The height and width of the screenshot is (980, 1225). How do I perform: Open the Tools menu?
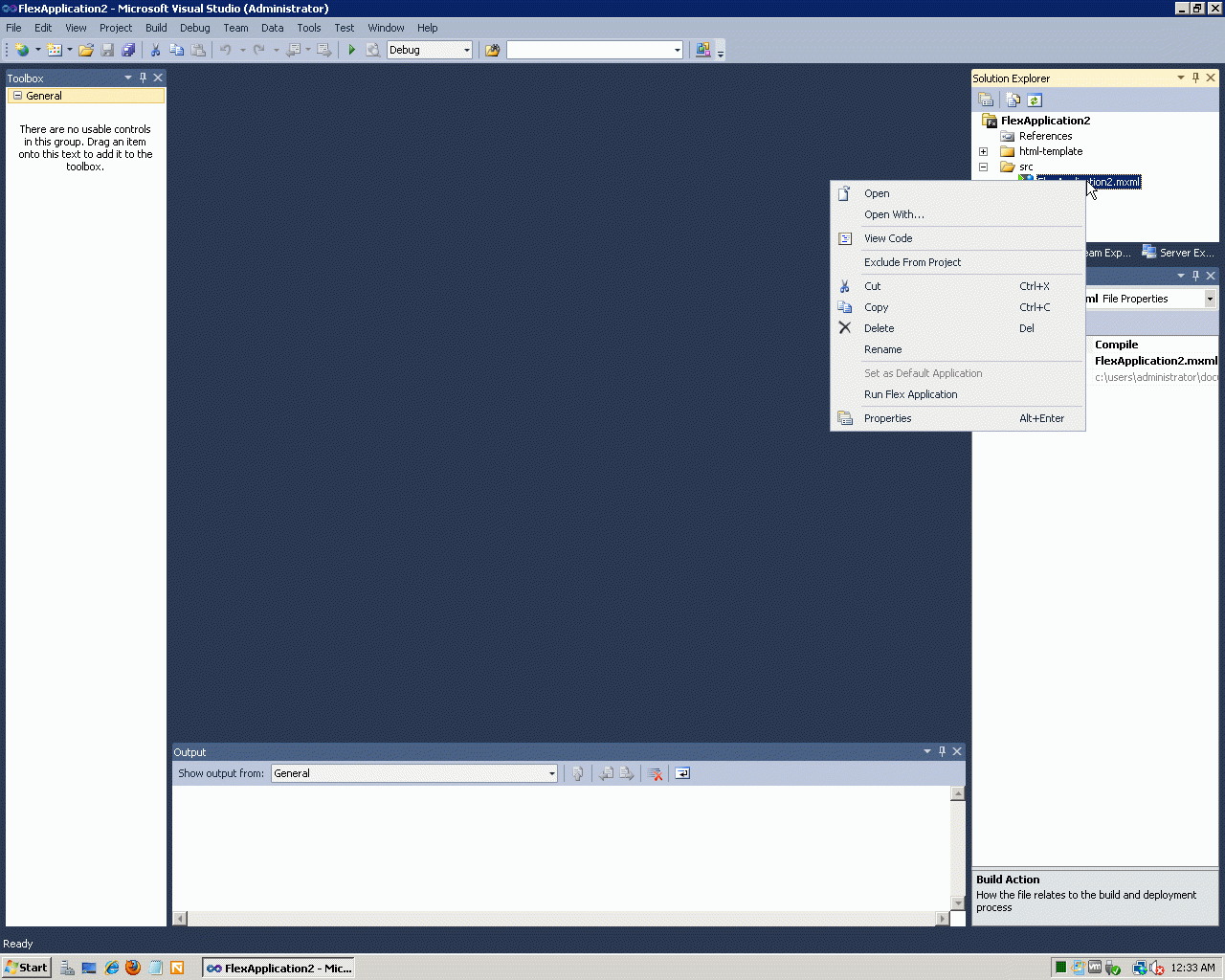point(308,28)
